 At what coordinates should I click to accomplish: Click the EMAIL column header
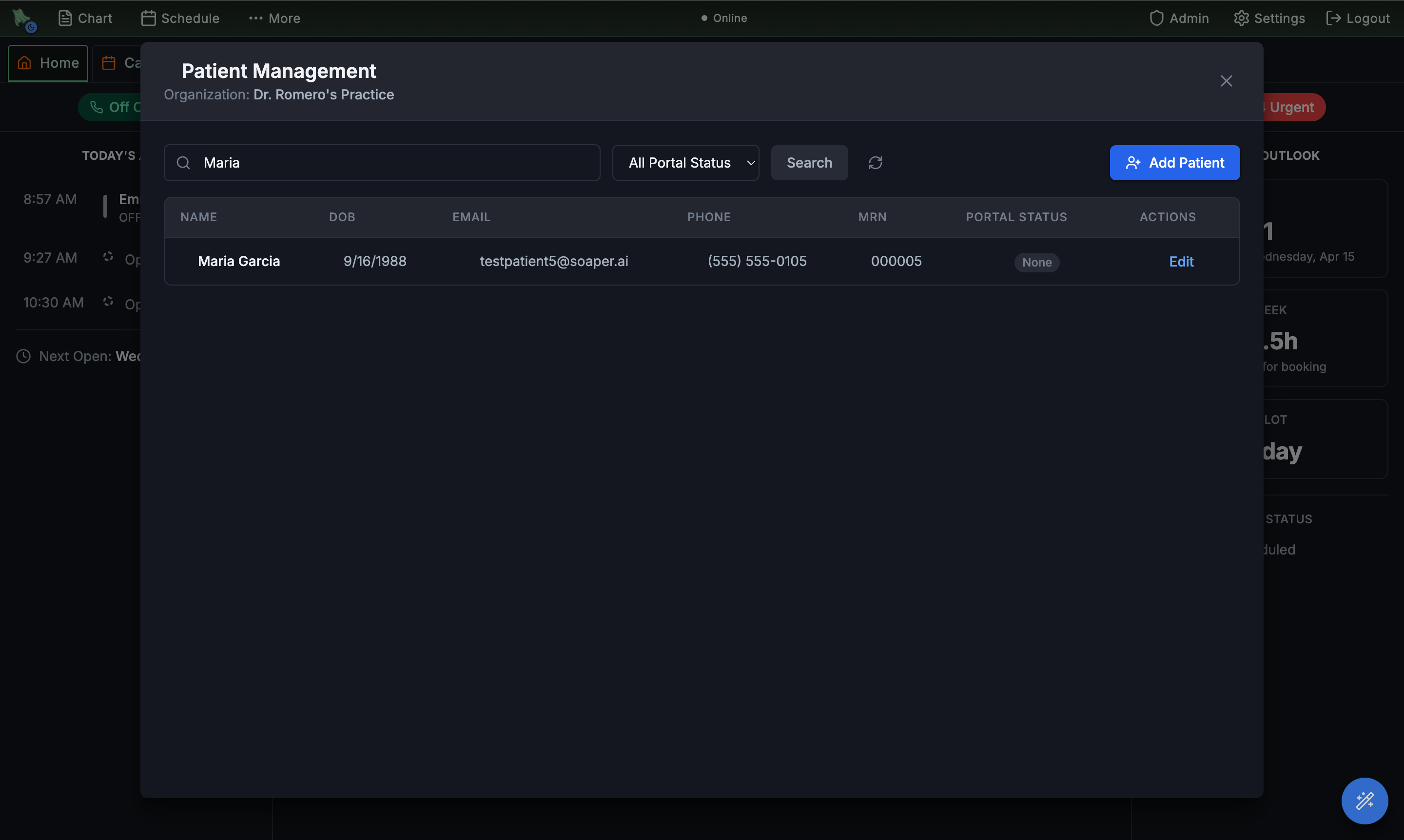coord(471,217)
